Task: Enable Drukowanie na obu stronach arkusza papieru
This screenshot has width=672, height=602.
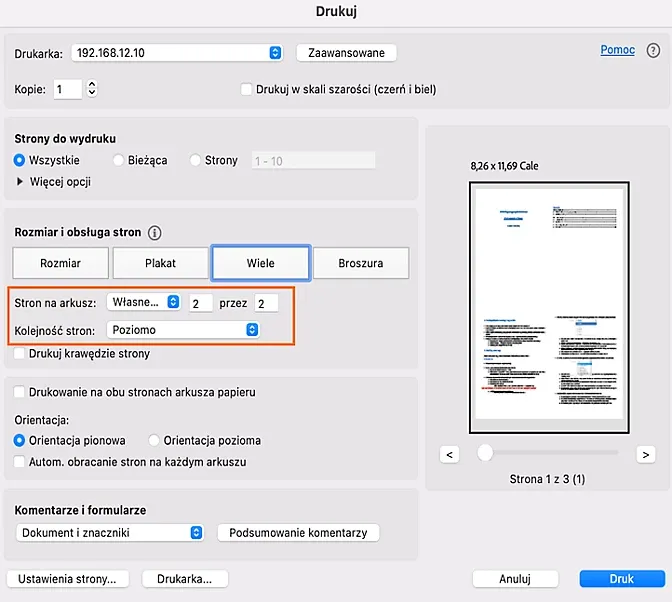Action: point(21,393)
